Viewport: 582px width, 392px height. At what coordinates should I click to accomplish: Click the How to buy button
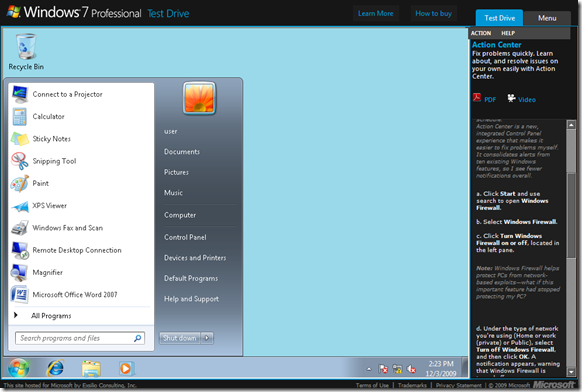[x=433, y=13]
